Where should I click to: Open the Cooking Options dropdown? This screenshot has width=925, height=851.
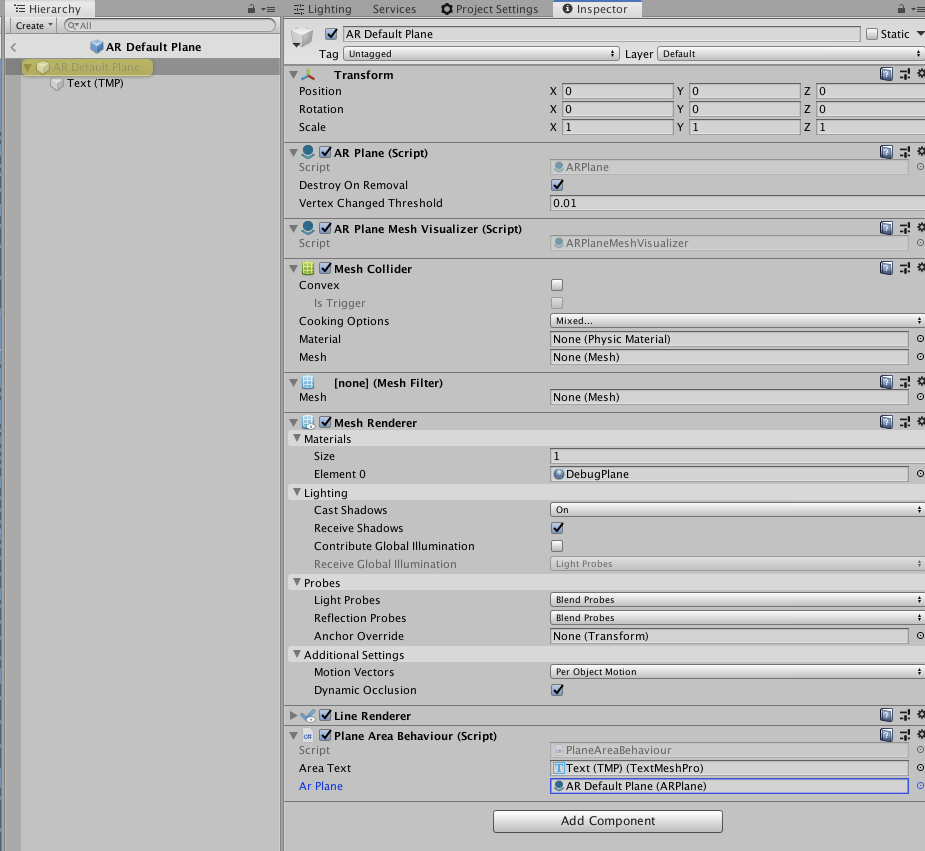pyautogui.click(x=737, y=321)
